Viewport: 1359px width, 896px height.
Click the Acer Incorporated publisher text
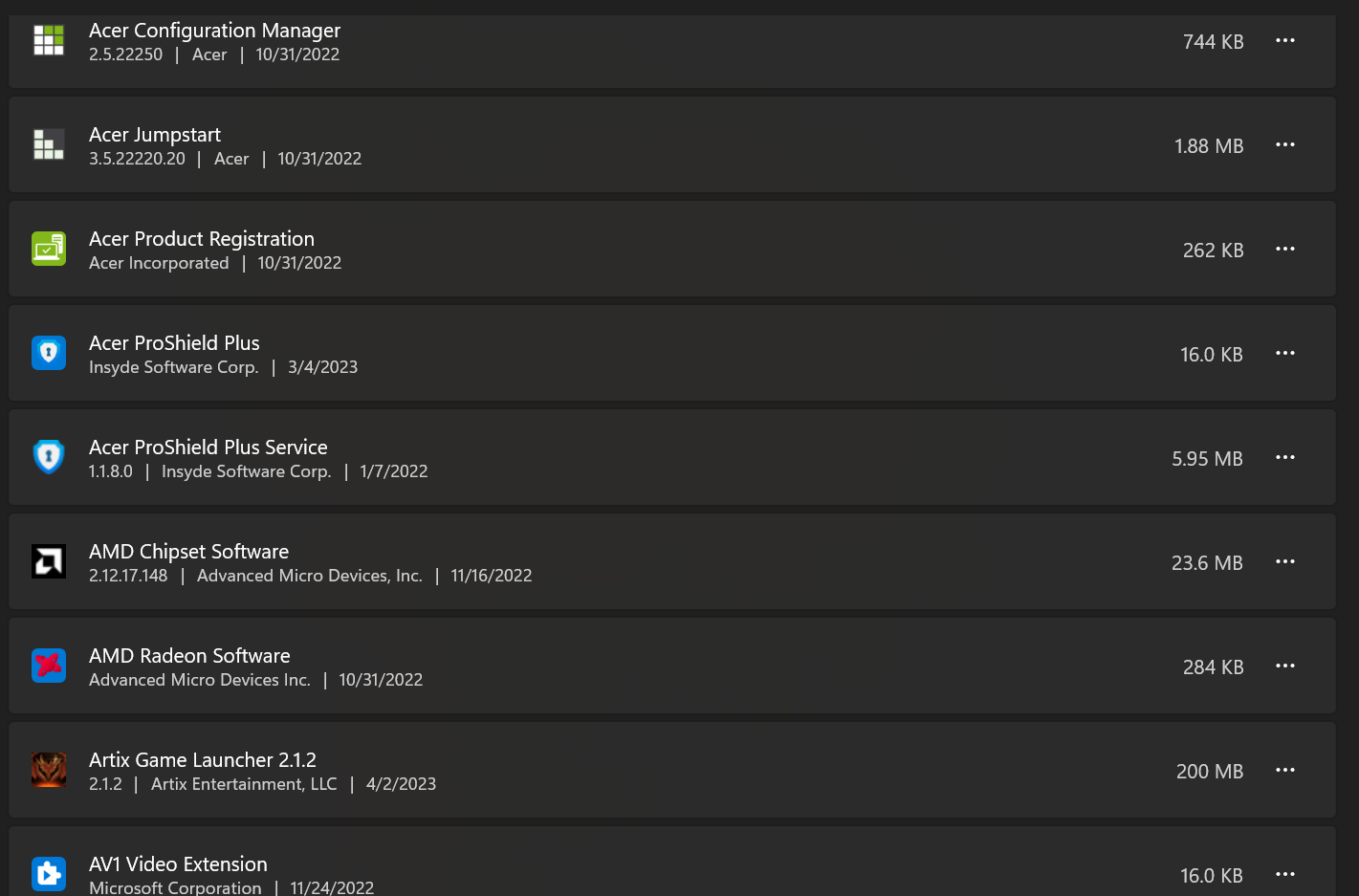tap(159, 263)
